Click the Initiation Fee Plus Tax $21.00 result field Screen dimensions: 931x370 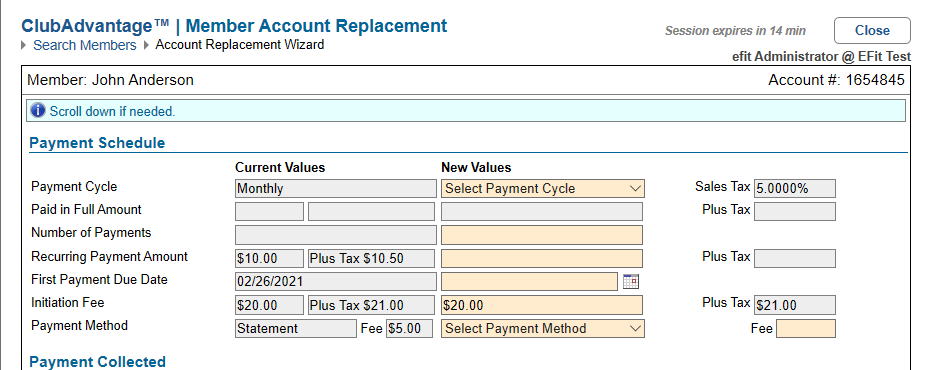pyautogui.click(x=794, y=305)
